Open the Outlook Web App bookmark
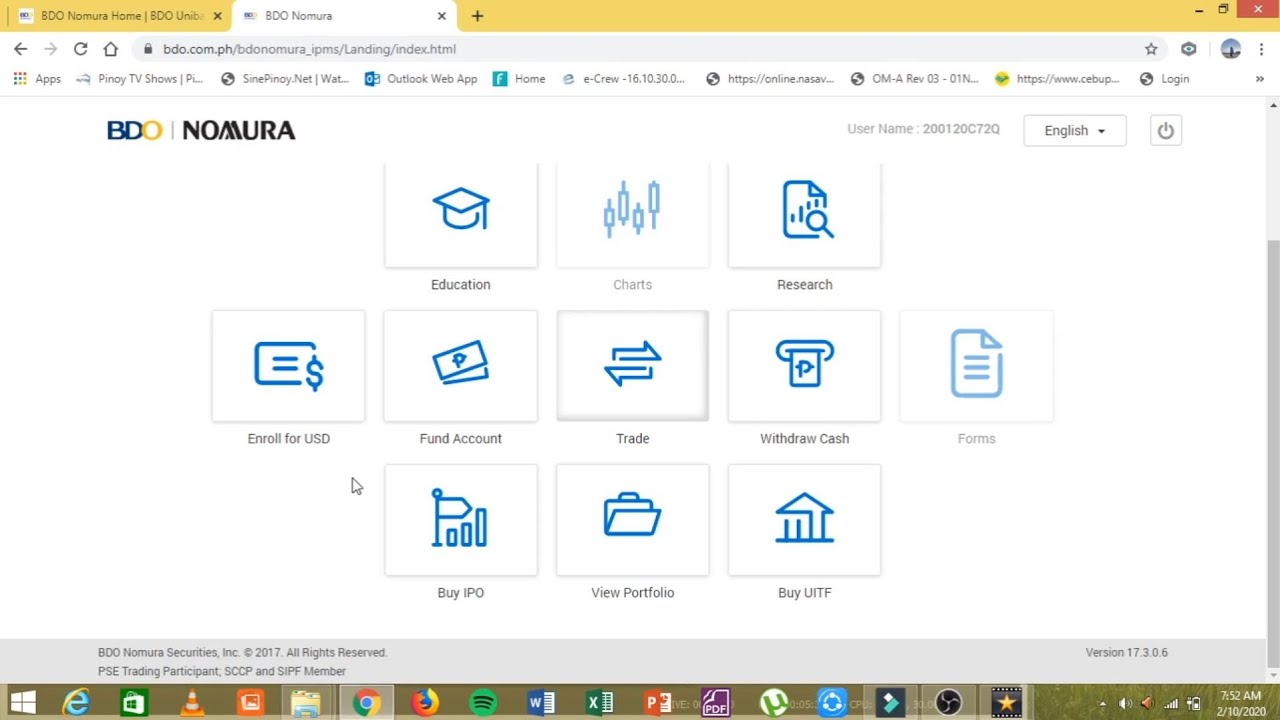Screen dimensions: 1280x720 click(421, 79)
